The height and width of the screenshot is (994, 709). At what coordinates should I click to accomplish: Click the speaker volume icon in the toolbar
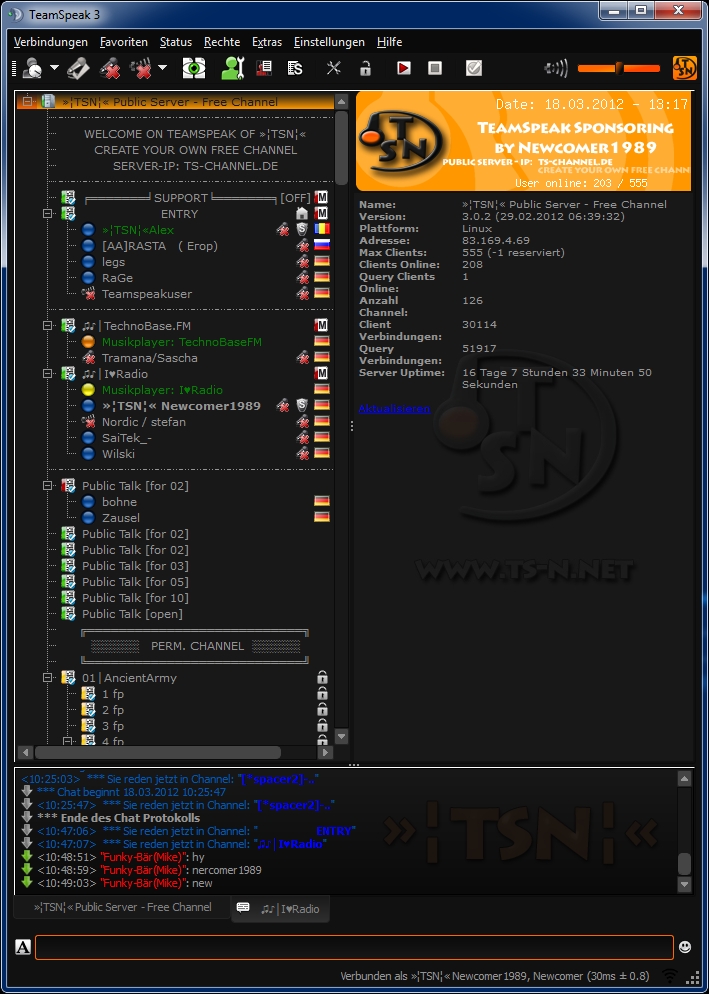[556, 68]
